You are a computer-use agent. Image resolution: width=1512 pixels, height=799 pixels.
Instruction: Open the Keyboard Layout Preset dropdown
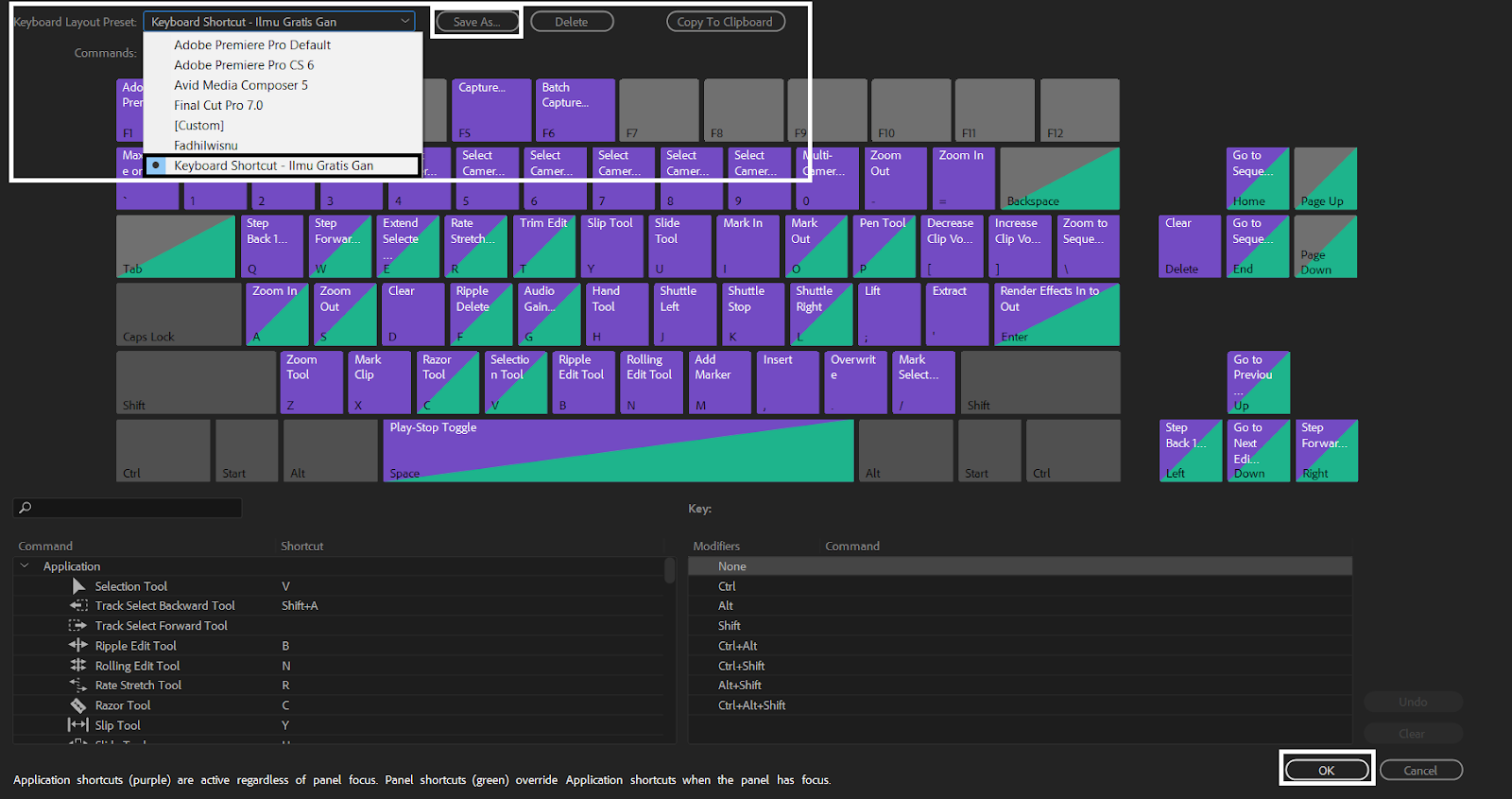click(279, 22)
